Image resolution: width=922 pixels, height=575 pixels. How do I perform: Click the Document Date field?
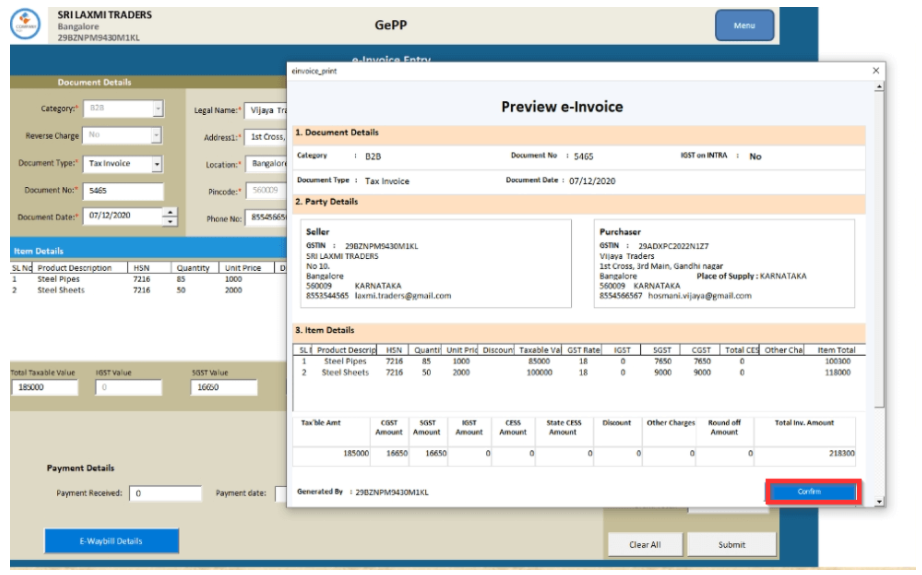pos(122,216)
